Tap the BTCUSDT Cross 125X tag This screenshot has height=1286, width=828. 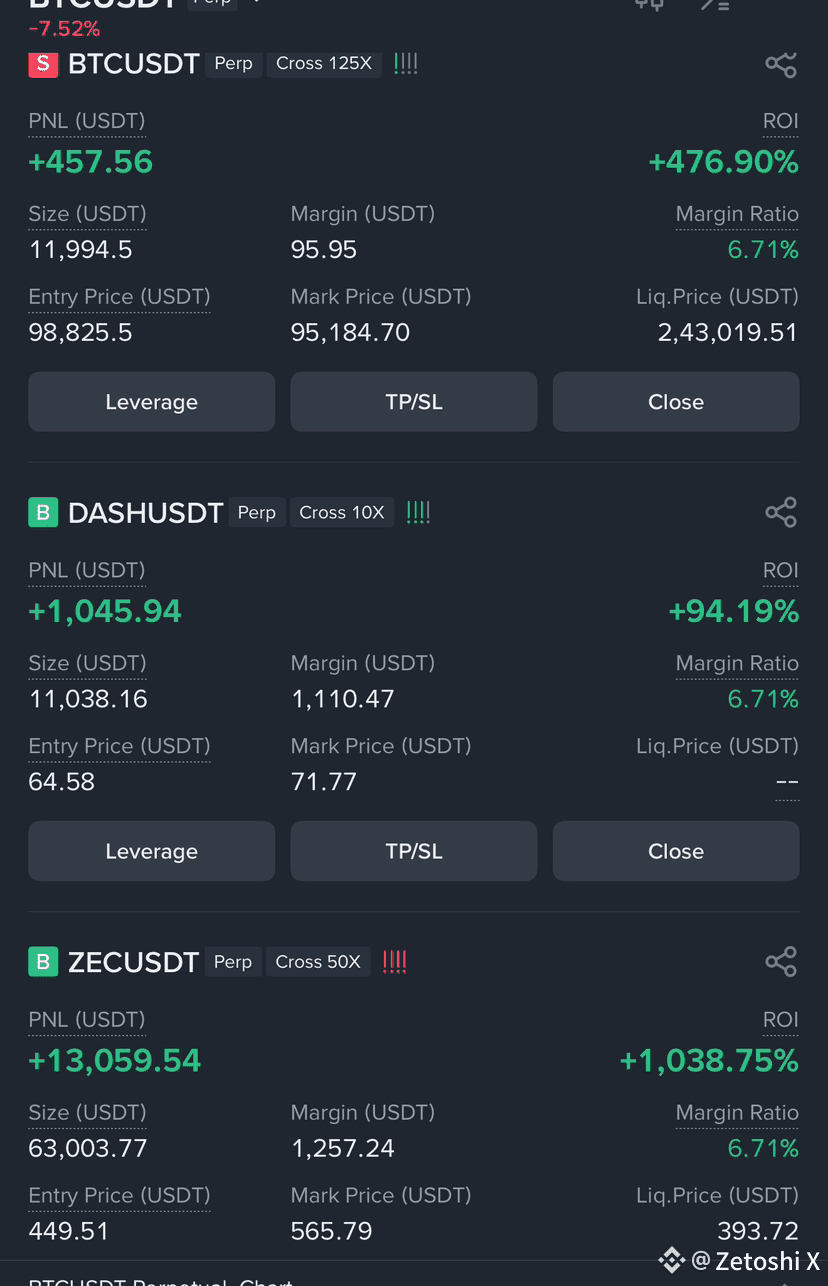tap(323, 64)
